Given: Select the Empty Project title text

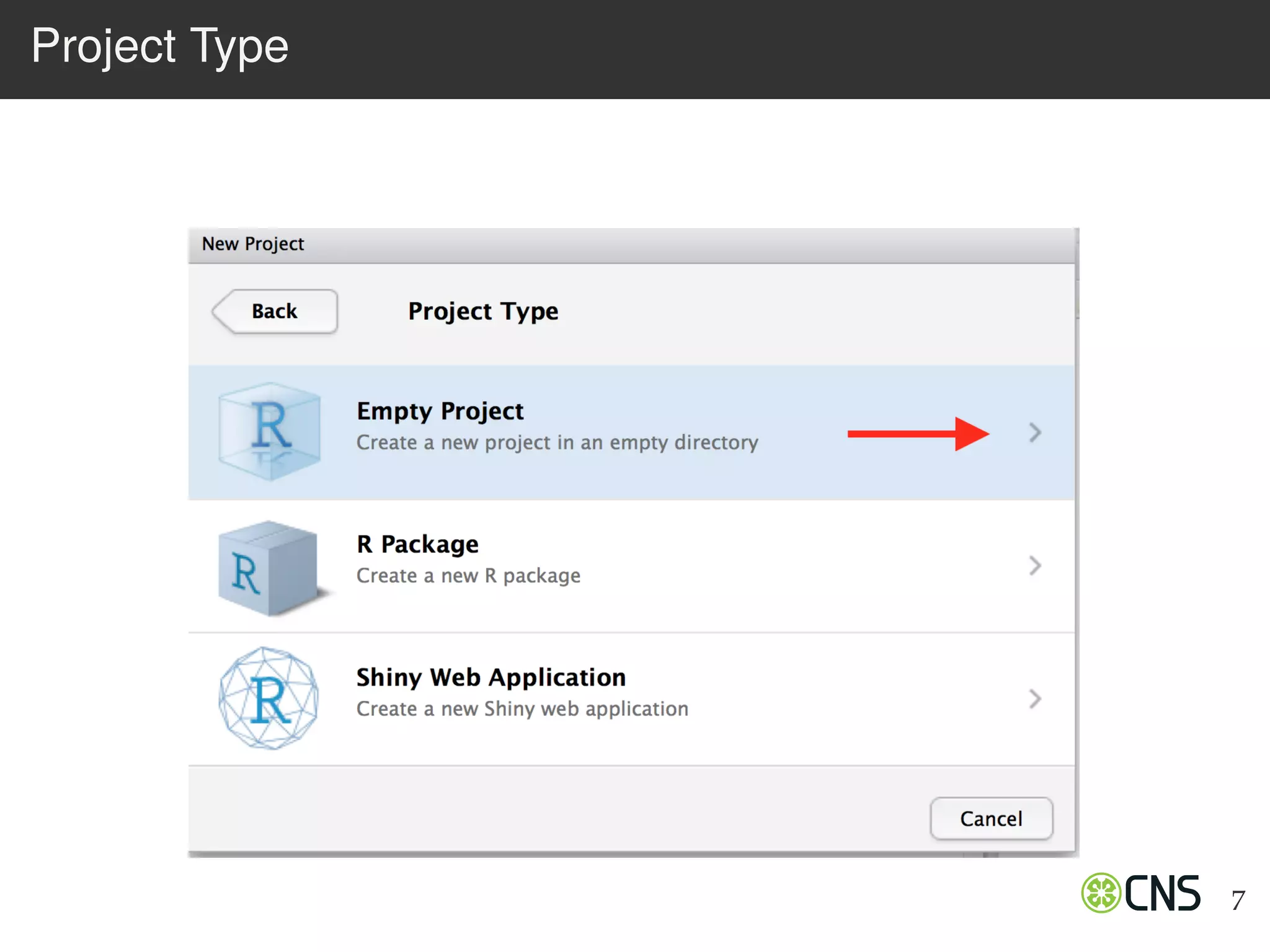Looking at the screenshot, I should click(x=440, y=412).
